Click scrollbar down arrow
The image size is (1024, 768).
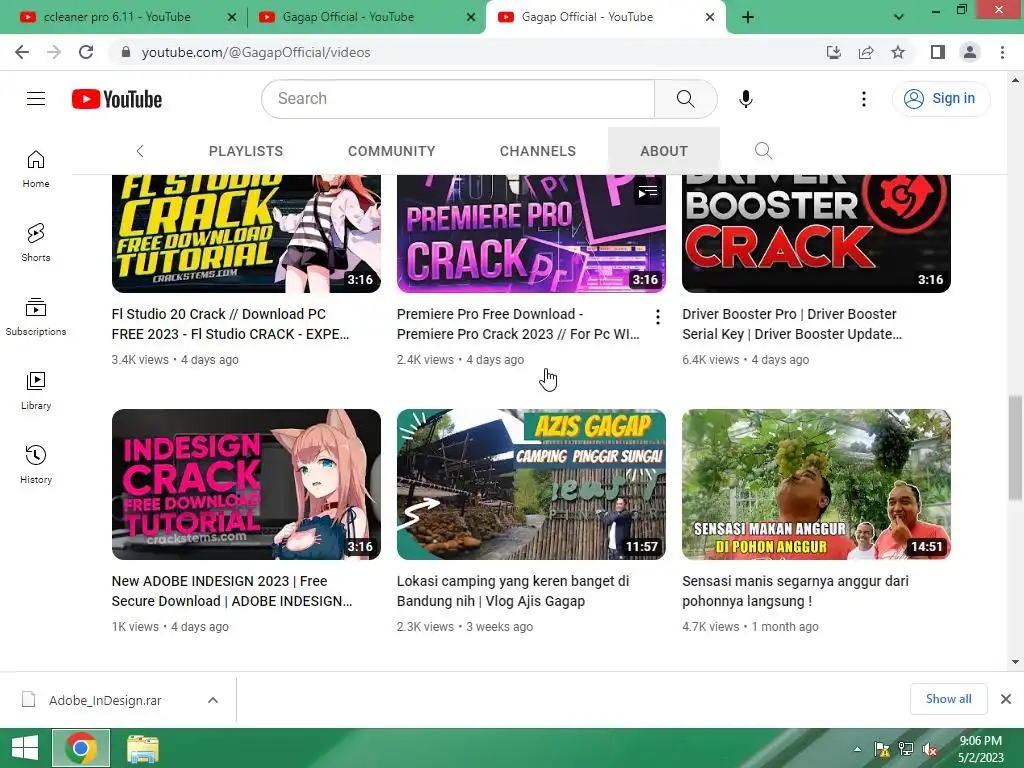click(x=1015, y=662)
